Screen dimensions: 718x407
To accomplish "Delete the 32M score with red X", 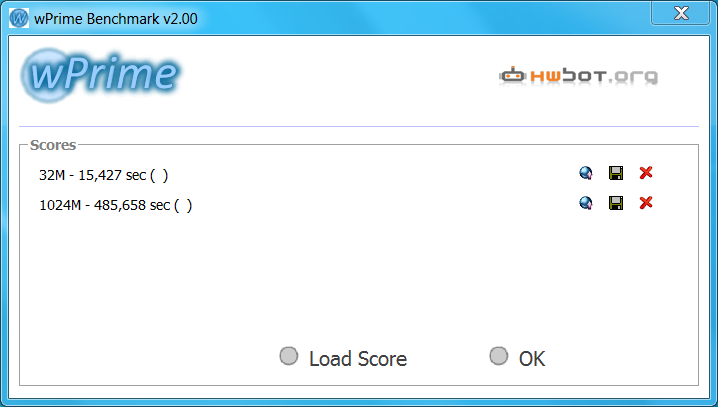I will click(x=646, y=173).
